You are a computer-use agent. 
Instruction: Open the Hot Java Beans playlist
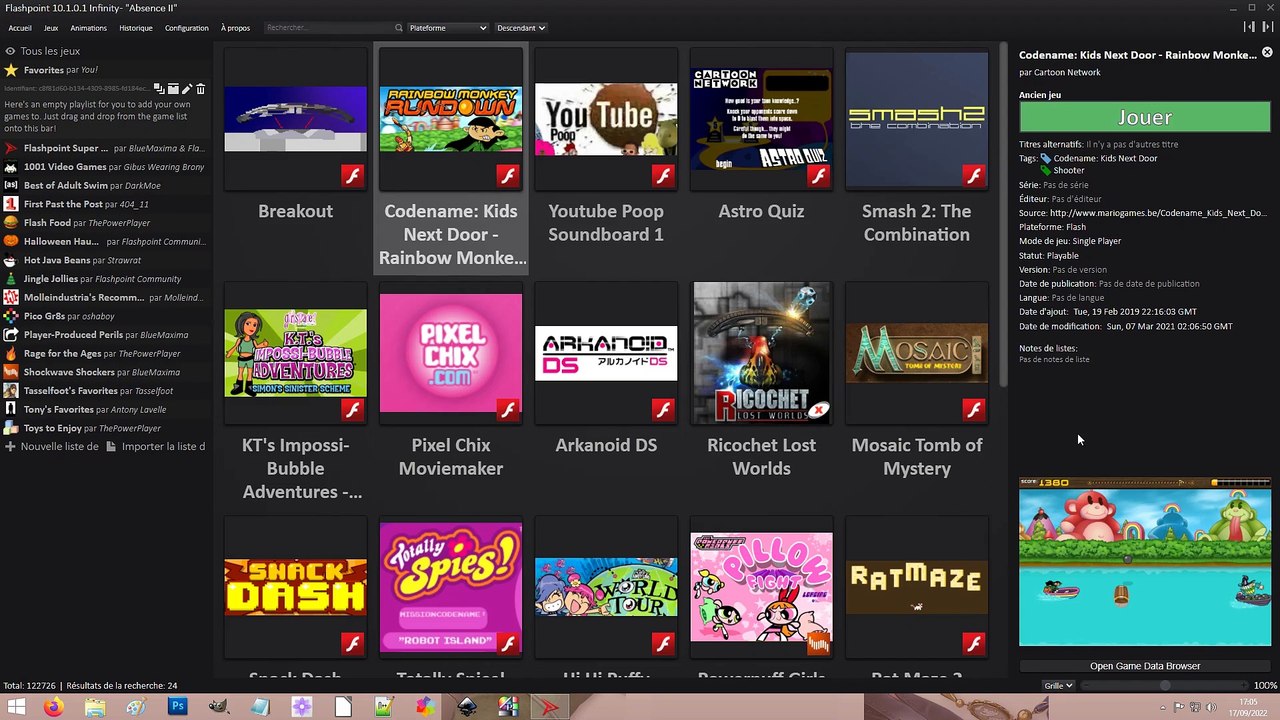click(107, 260)
